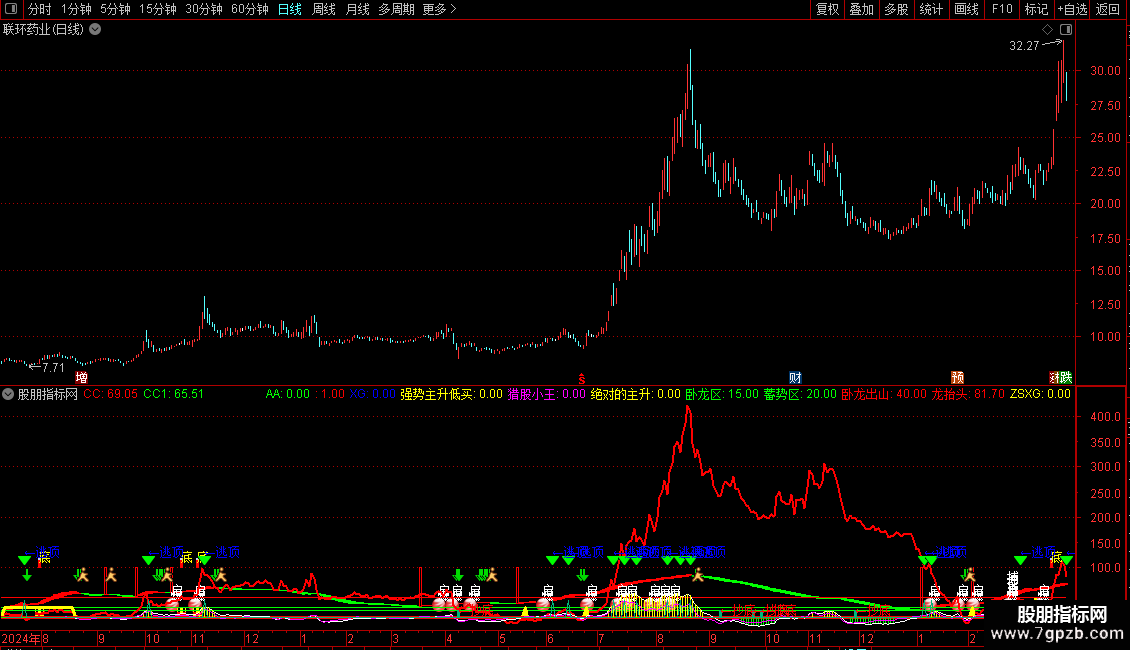The image size is (1130, 650).
Task: Click the 画线 drawing tool button
Action: (x=966, y=9)
